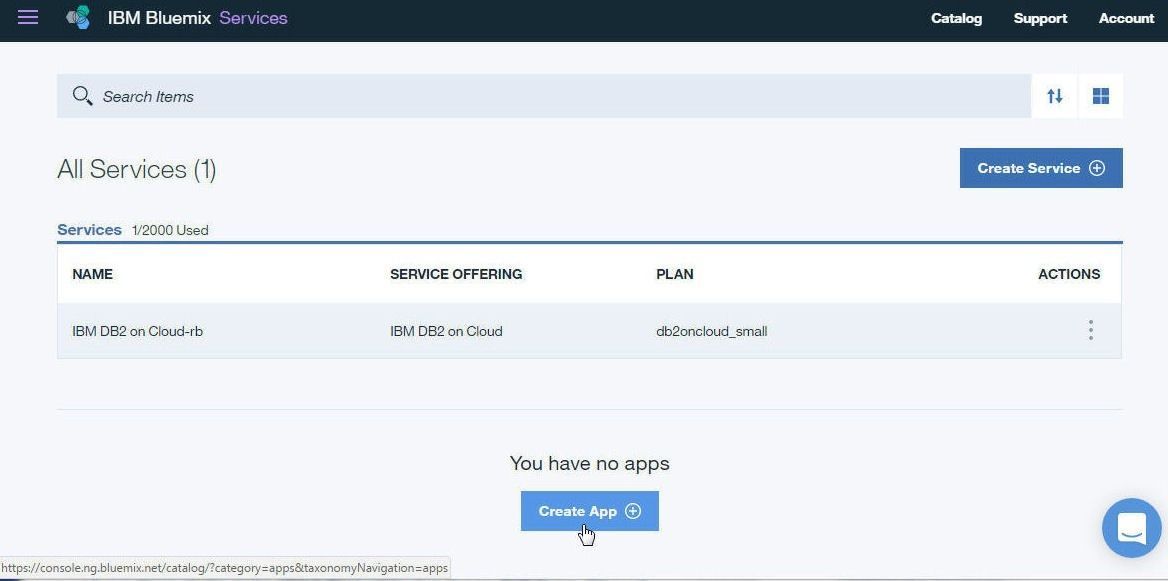
Task: Click the Create Service button
Action: [x=1041, y=168]
